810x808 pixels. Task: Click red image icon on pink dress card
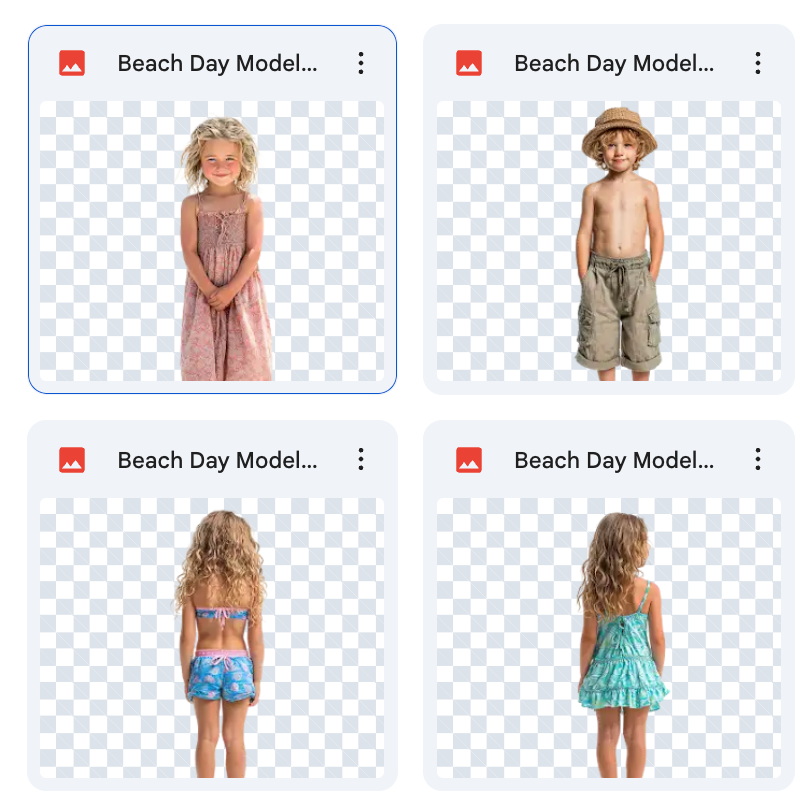pyautogui.click(x=72, y=63)
